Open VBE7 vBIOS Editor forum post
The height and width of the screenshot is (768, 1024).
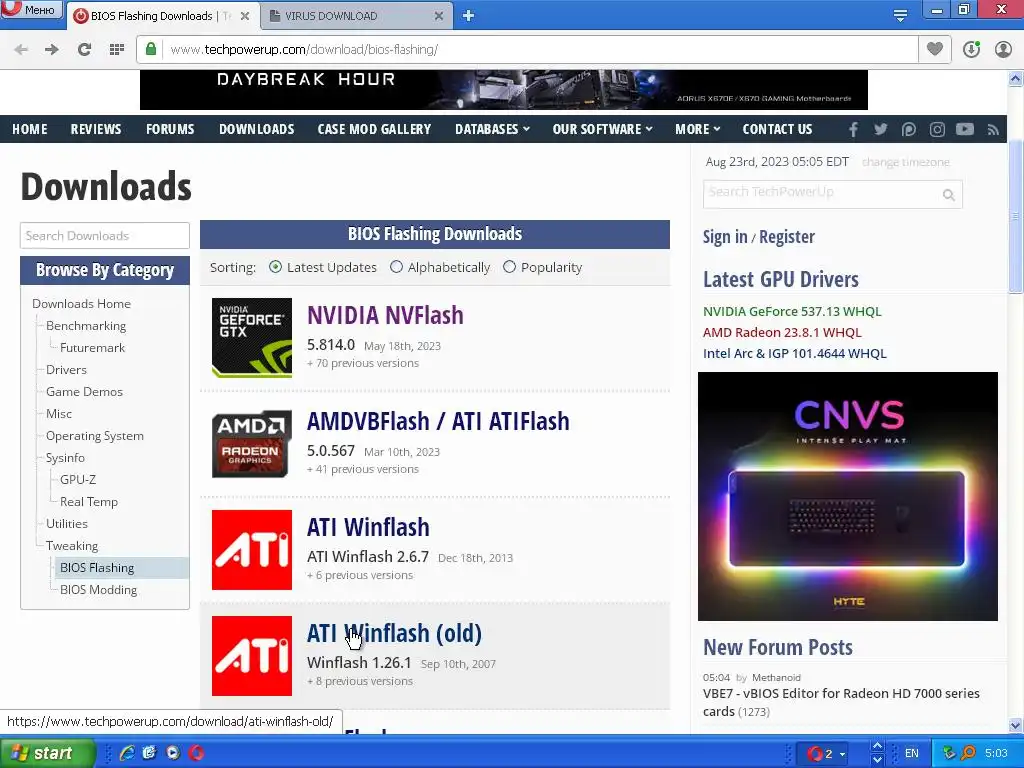click(x=841, y=702)
